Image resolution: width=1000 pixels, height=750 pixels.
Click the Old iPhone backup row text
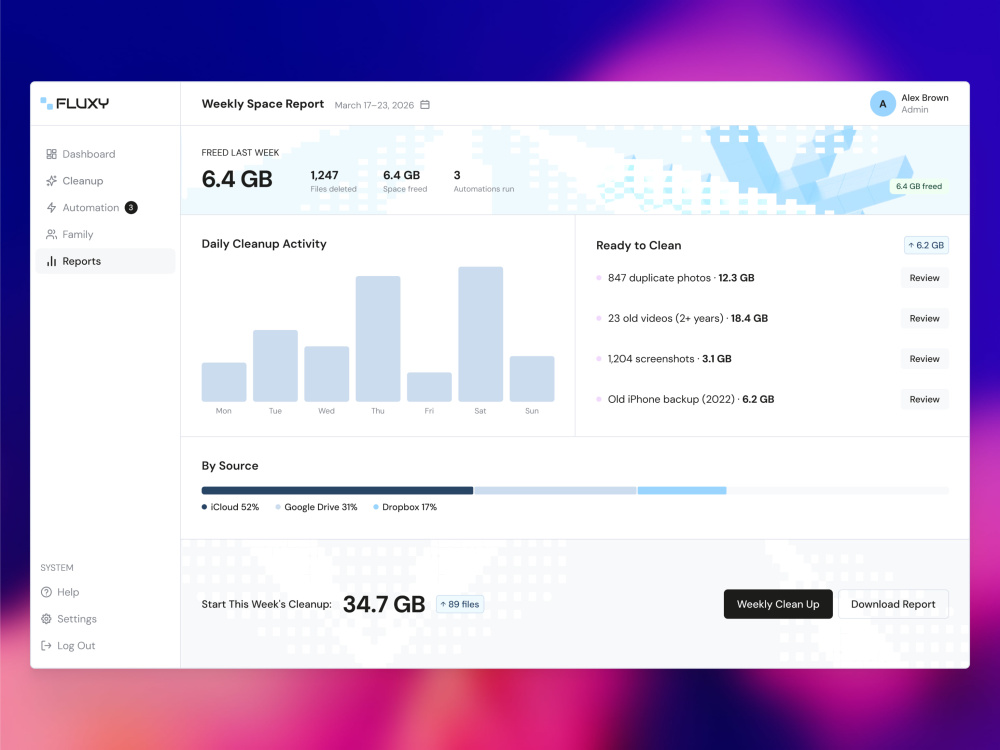click(691, 399)
